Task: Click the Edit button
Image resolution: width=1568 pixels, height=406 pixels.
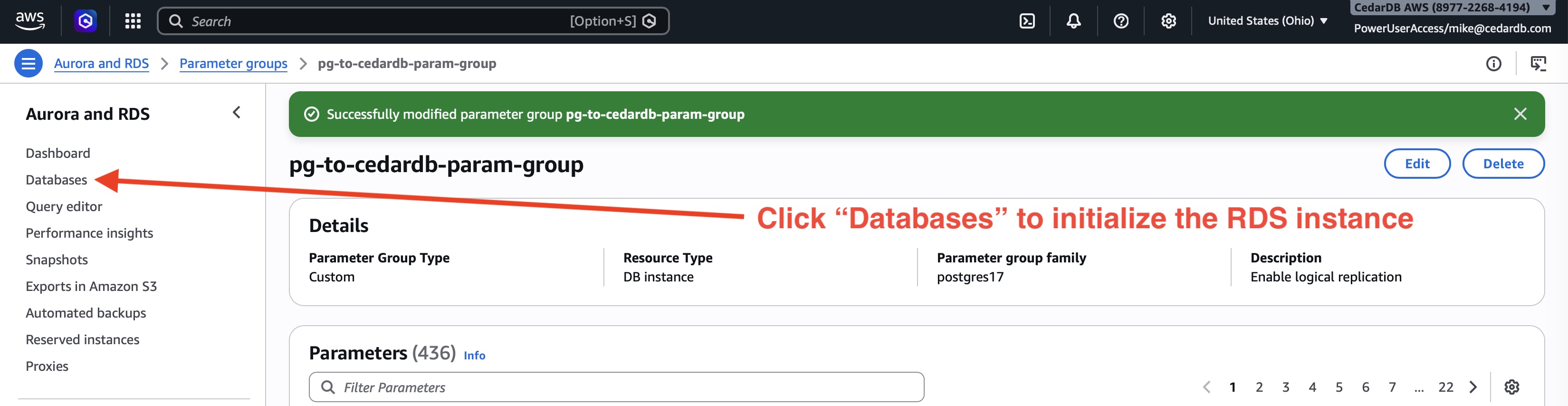Action: [1416, 164]
